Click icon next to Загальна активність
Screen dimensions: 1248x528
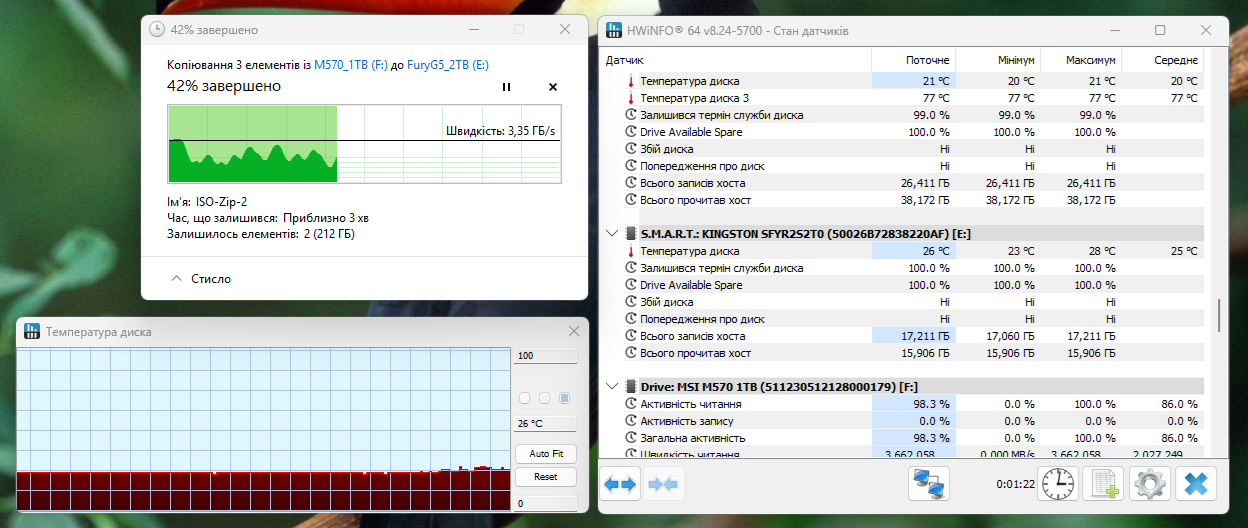coord(630,438)
